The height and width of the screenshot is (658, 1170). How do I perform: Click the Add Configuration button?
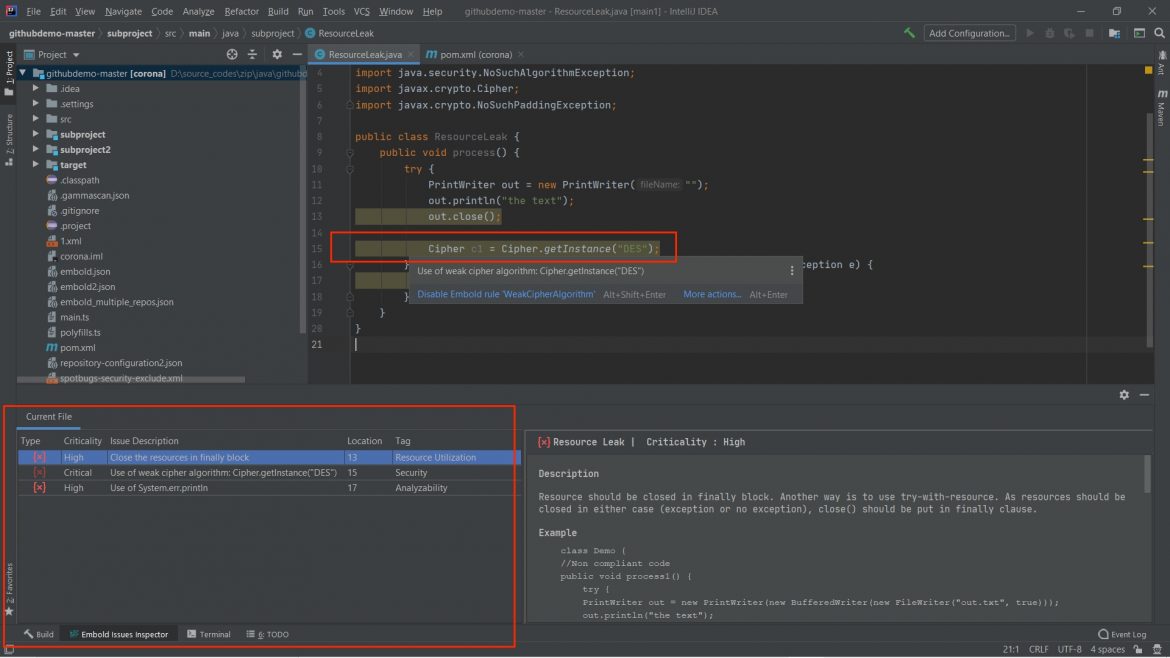(x=968, y=31)
